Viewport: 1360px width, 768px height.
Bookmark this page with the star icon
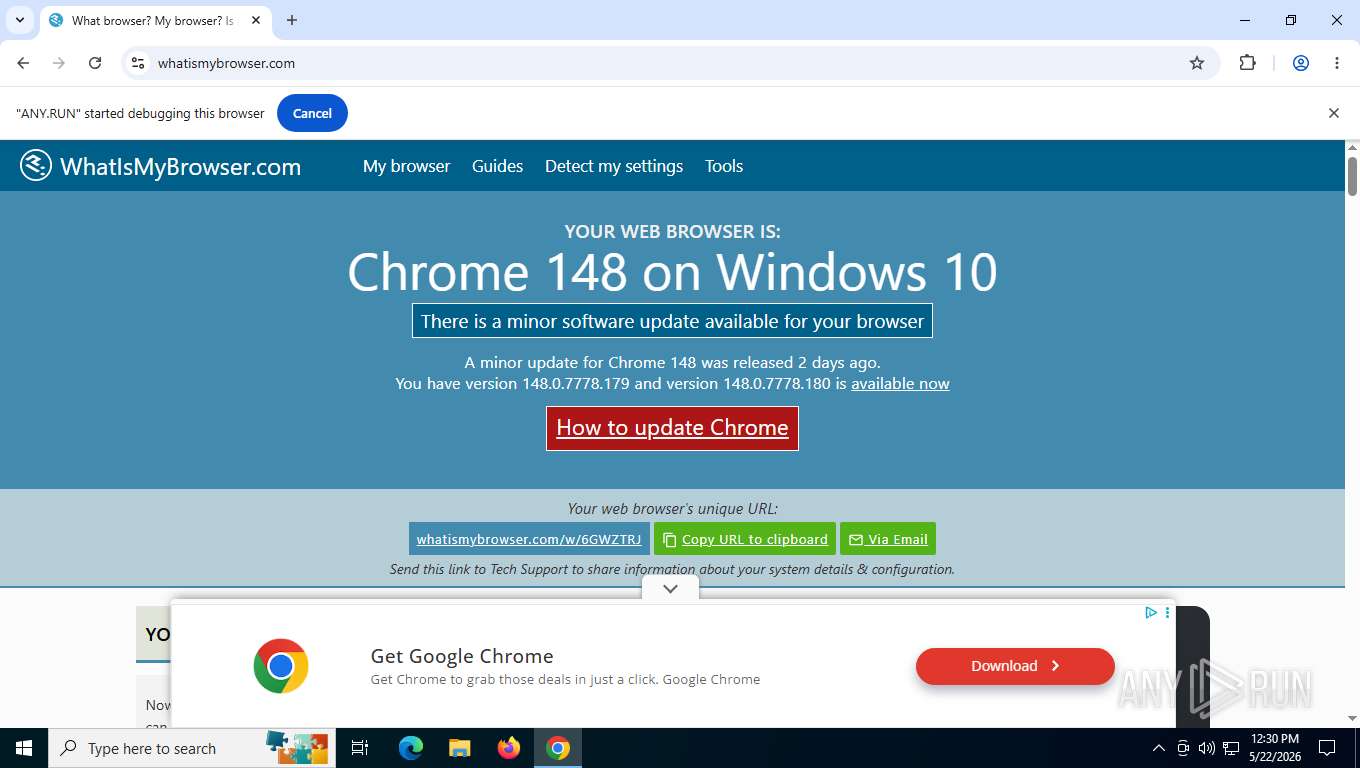click(1197, 63)
